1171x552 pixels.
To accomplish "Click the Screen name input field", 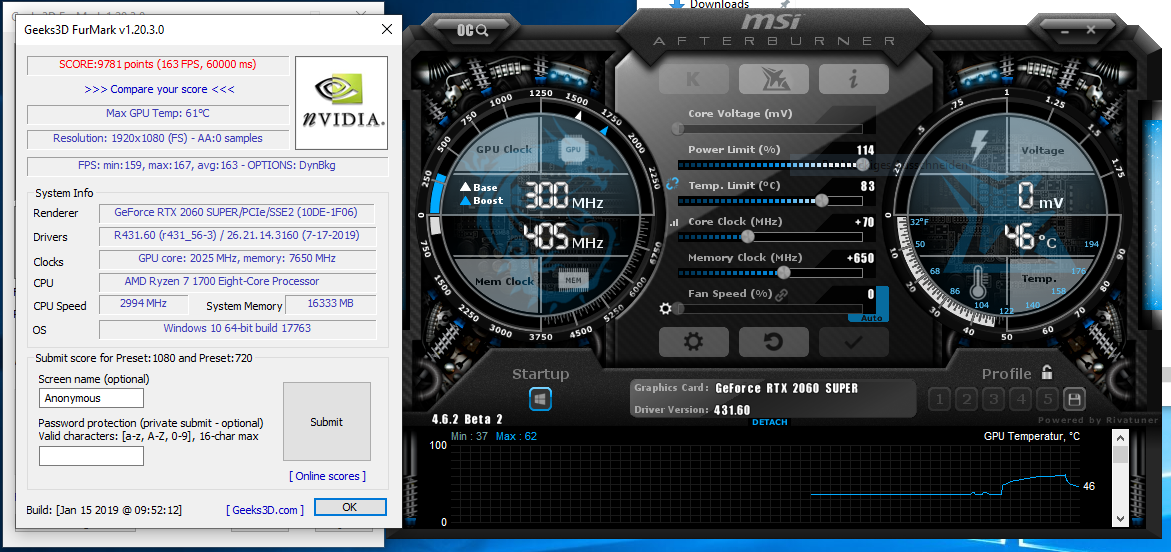I will [91, 398].
